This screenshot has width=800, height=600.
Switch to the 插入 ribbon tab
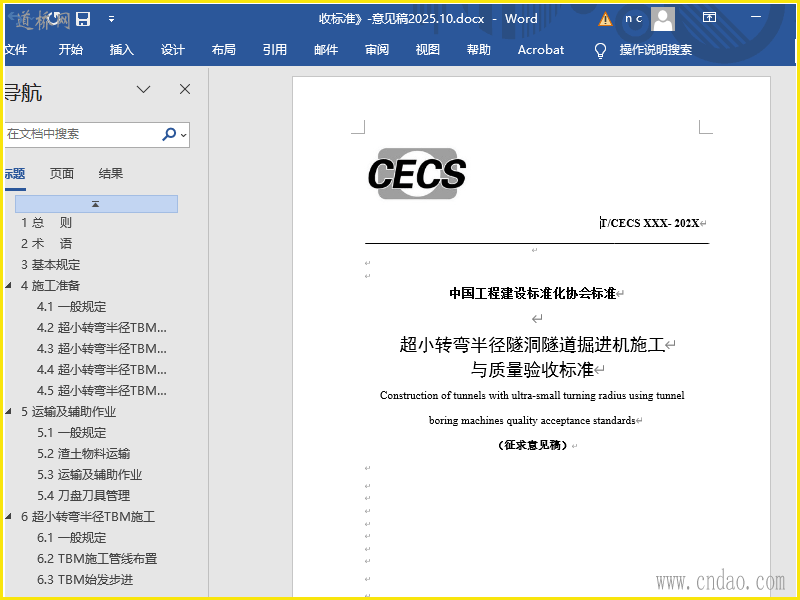121,49
